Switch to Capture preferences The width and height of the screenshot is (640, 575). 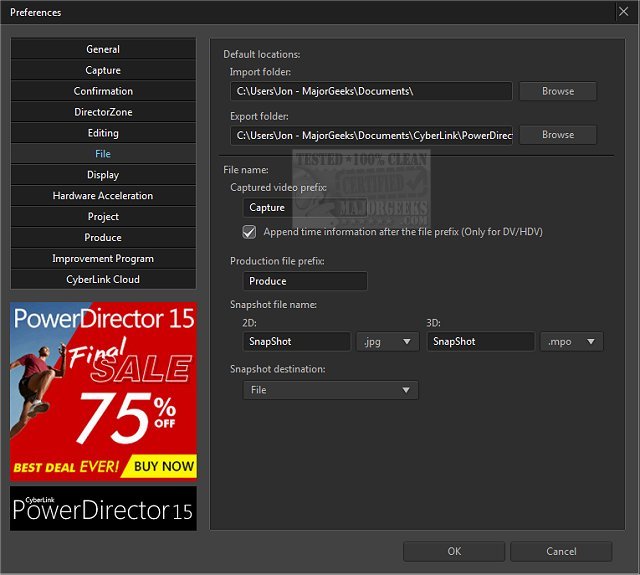pos(103,70)
